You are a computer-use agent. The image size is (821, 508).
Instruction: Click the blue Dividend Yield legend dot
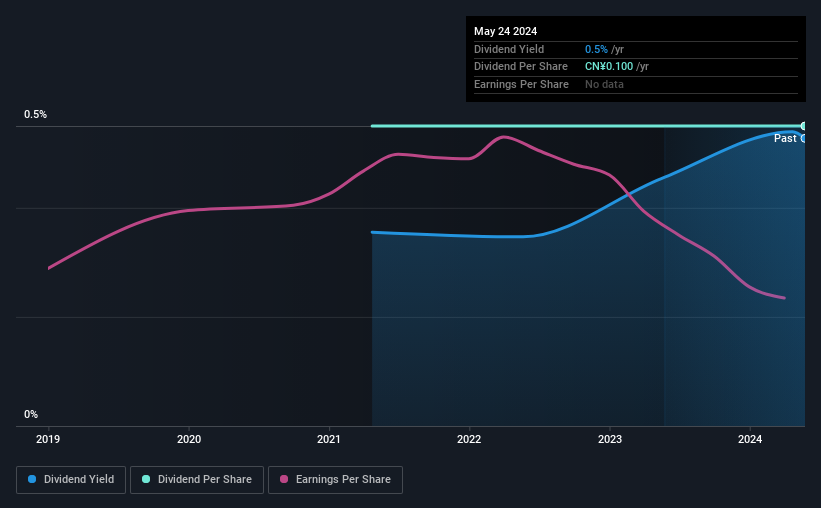pos(32,479)
